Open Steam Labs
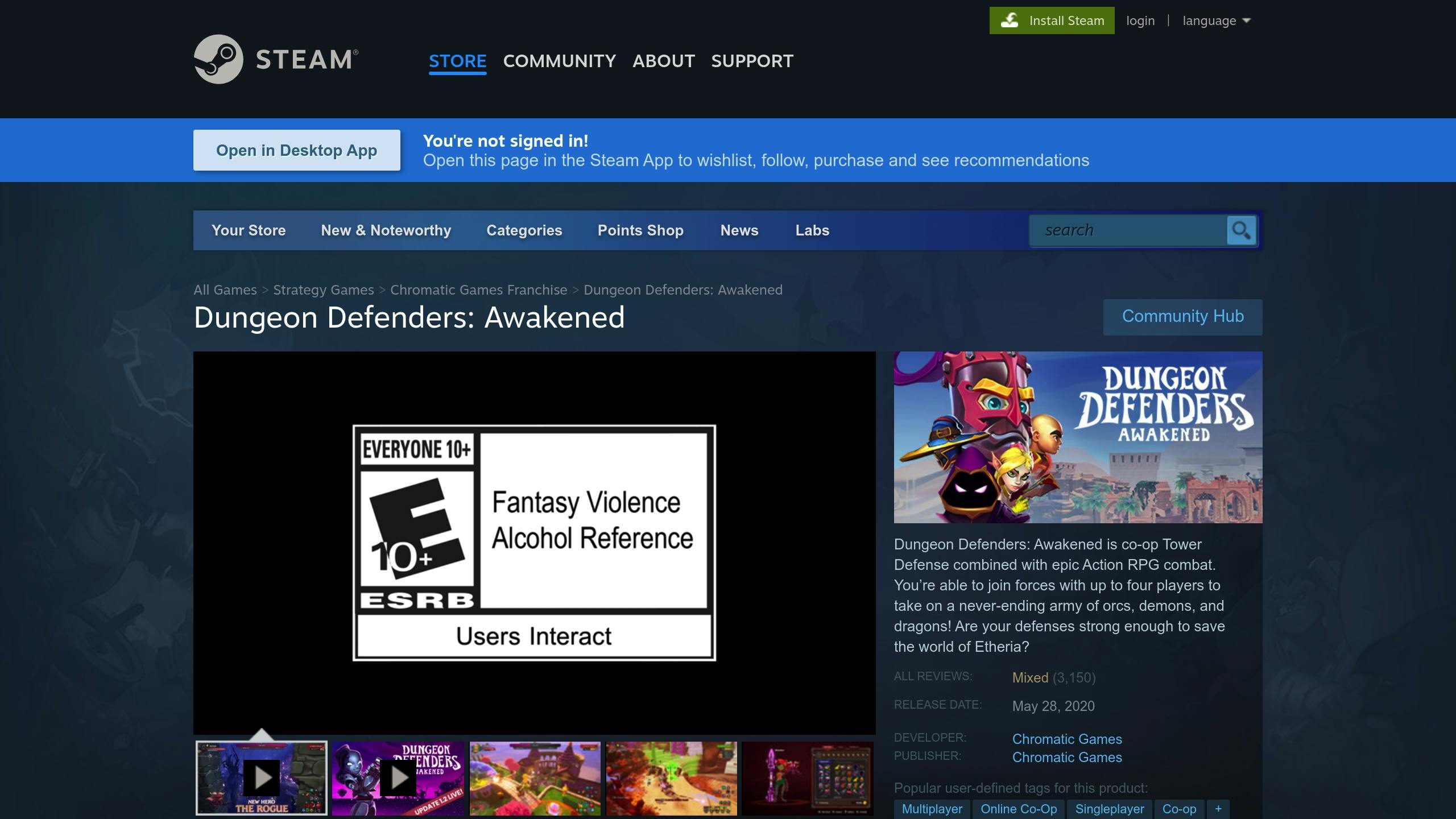The width and height of the screenshot is (1456, 819). coord(812,230)
